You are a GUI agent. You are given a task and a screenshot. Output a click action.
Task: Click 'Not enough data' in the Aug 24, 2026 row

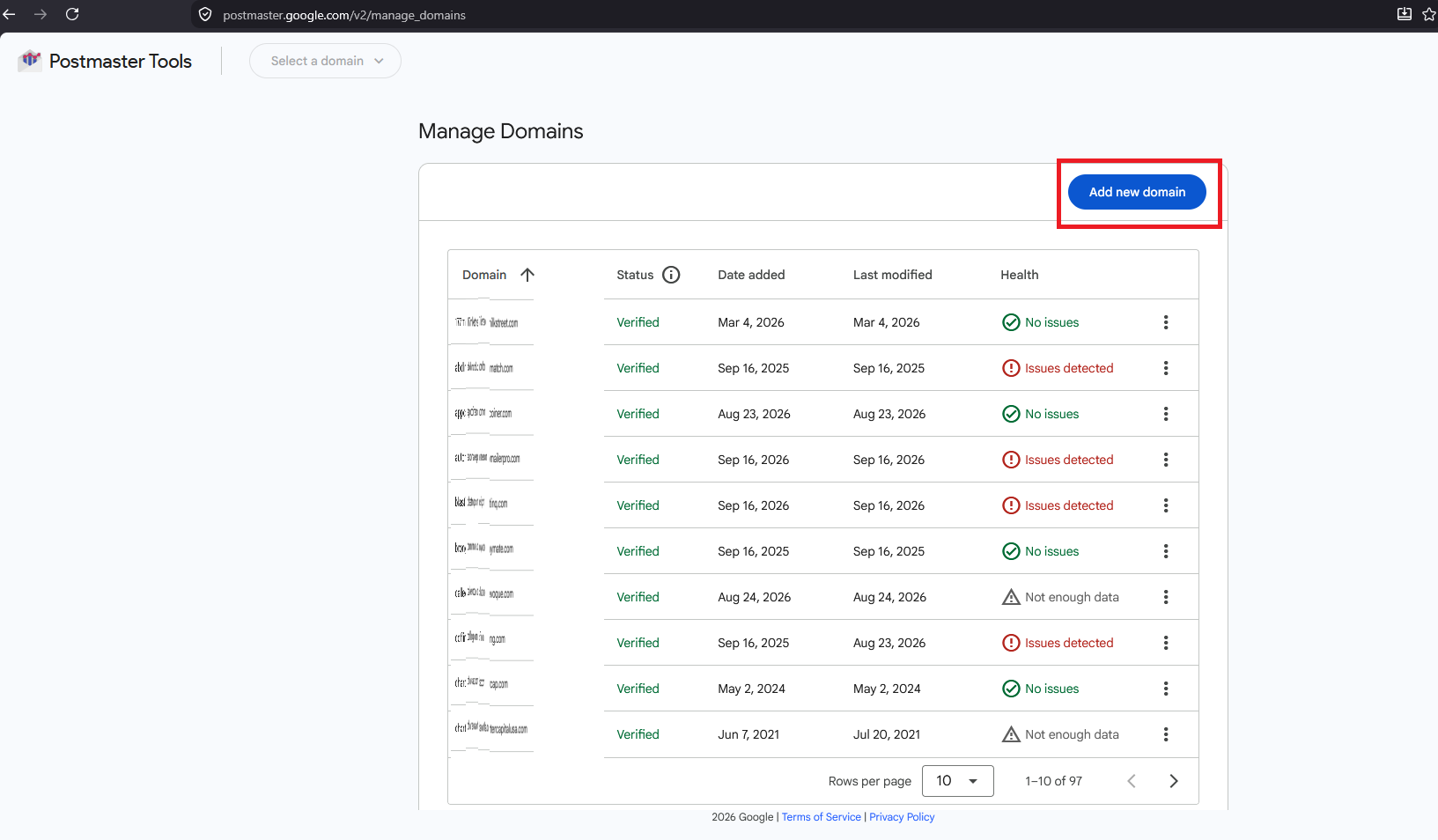pyautogui.click(x=1072, y=597)
